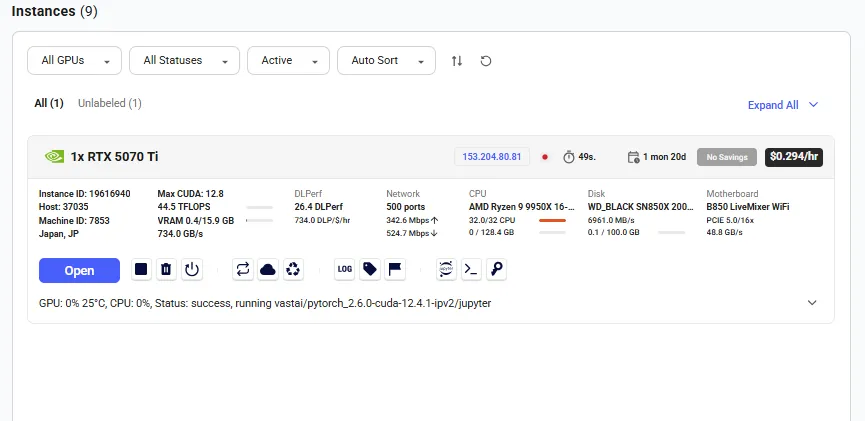Screen dimensions: 865x421
Task: Click the calendar duration icon
Action: (634, 157)
